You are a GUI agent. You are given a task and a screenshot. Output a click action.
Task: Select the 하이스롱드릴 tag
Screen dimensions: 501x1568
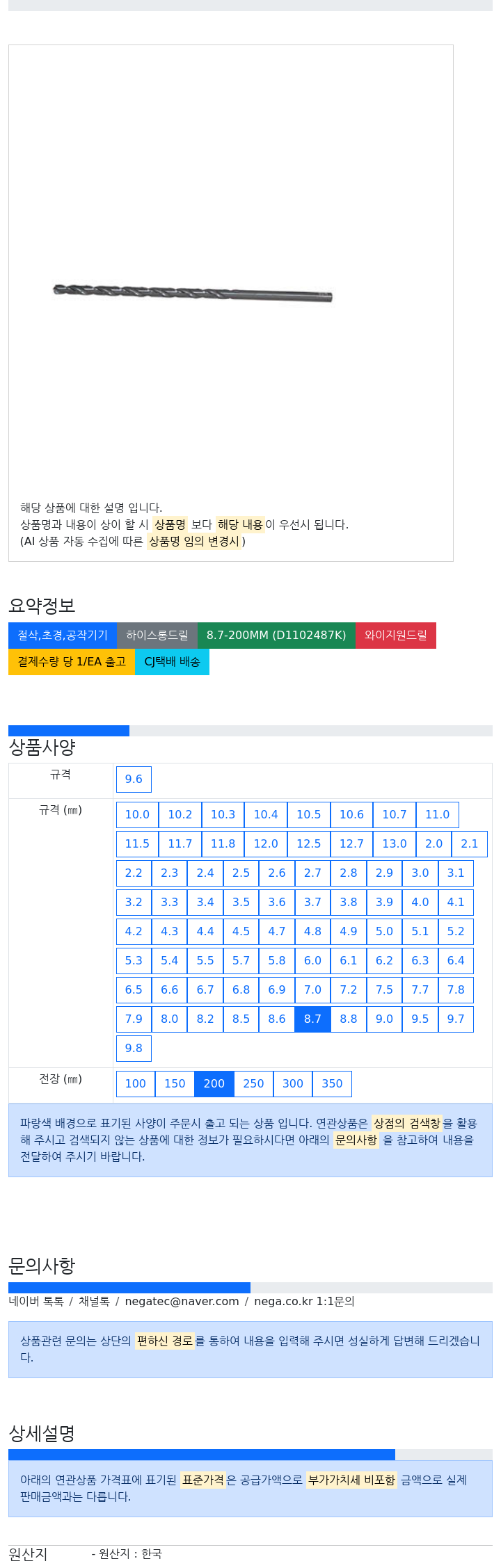click(x=157, y=635)
